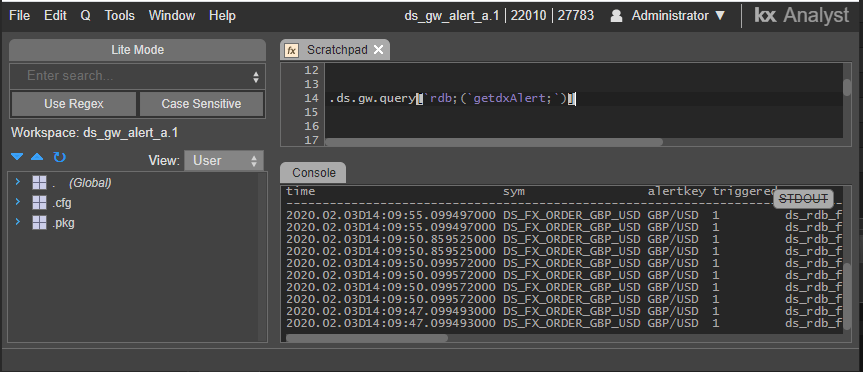Switch to the Scratchpad tab
Screen dimensions: 863x372
[x=336, y=50]
